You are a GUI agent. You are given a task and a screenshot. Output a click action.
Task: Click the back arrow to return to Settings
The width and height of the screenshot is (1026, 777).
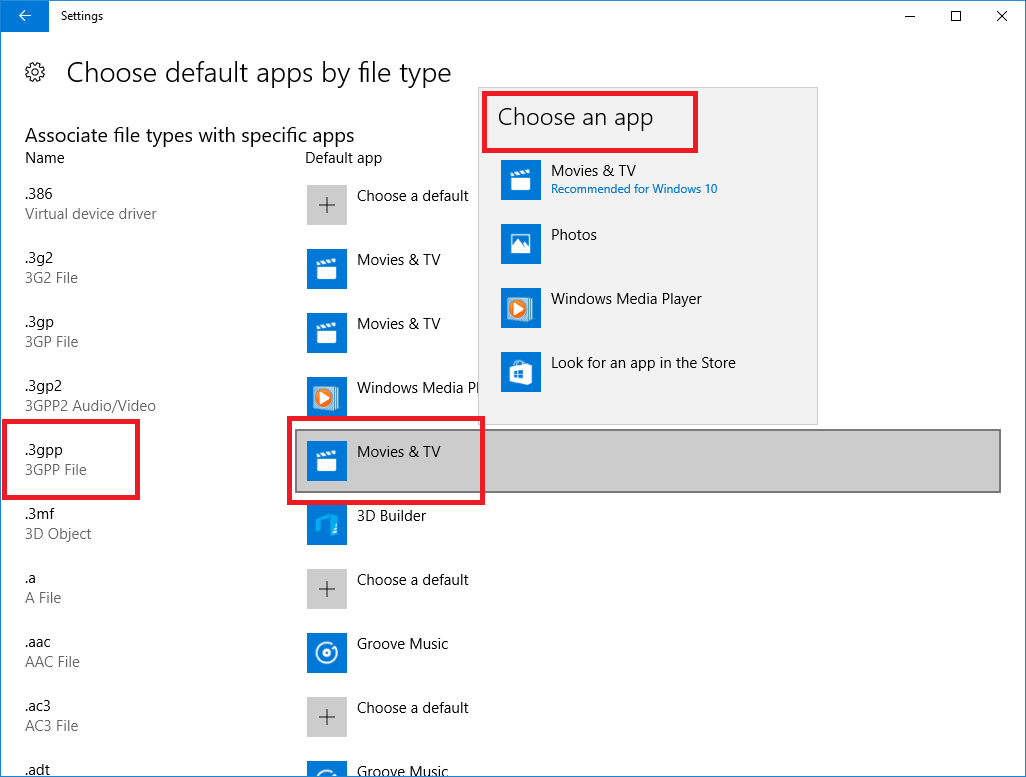click(23, 16)
